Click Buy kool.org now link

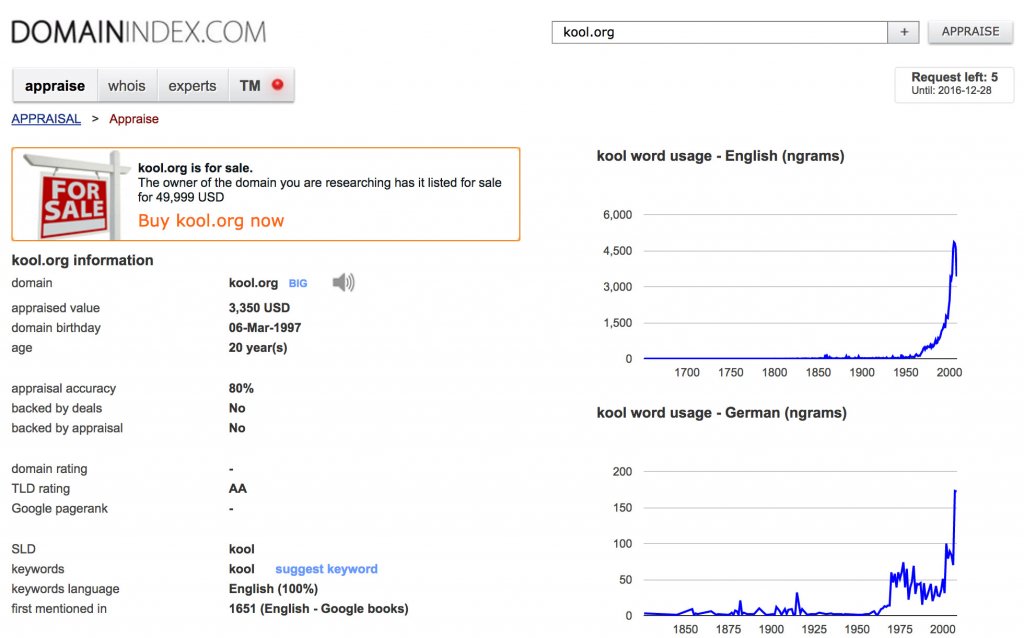click(211, 221)
